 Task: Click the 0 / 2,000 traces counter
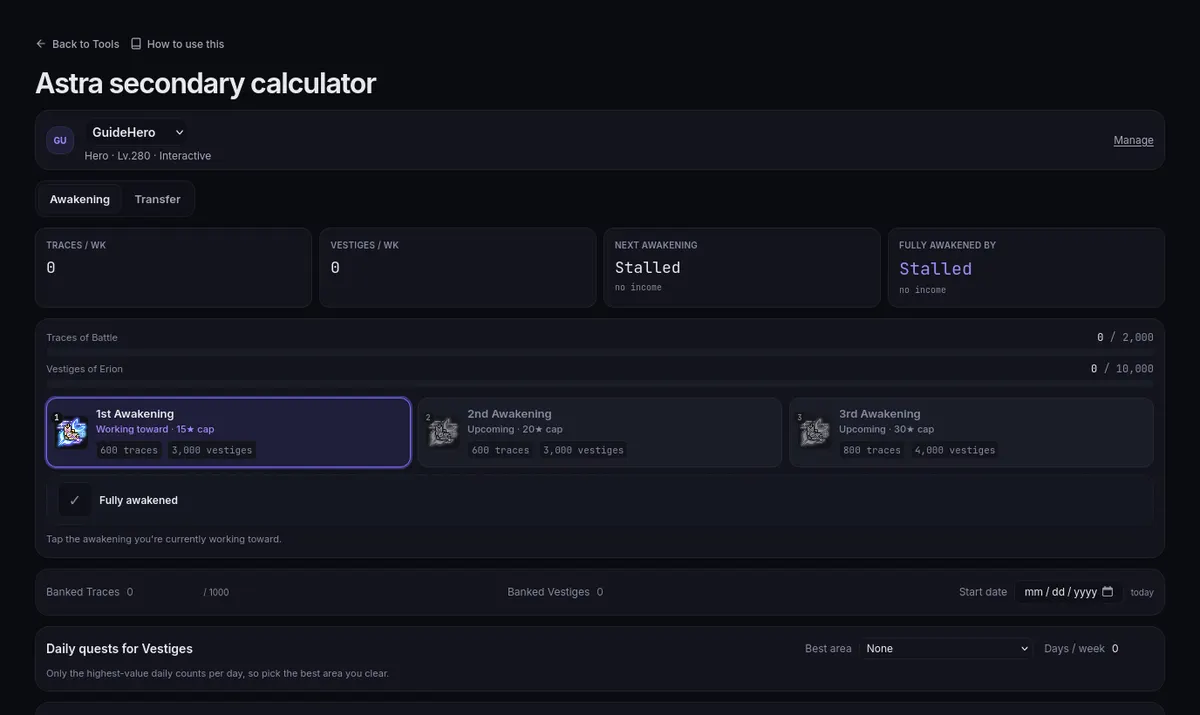point(1125,337)
